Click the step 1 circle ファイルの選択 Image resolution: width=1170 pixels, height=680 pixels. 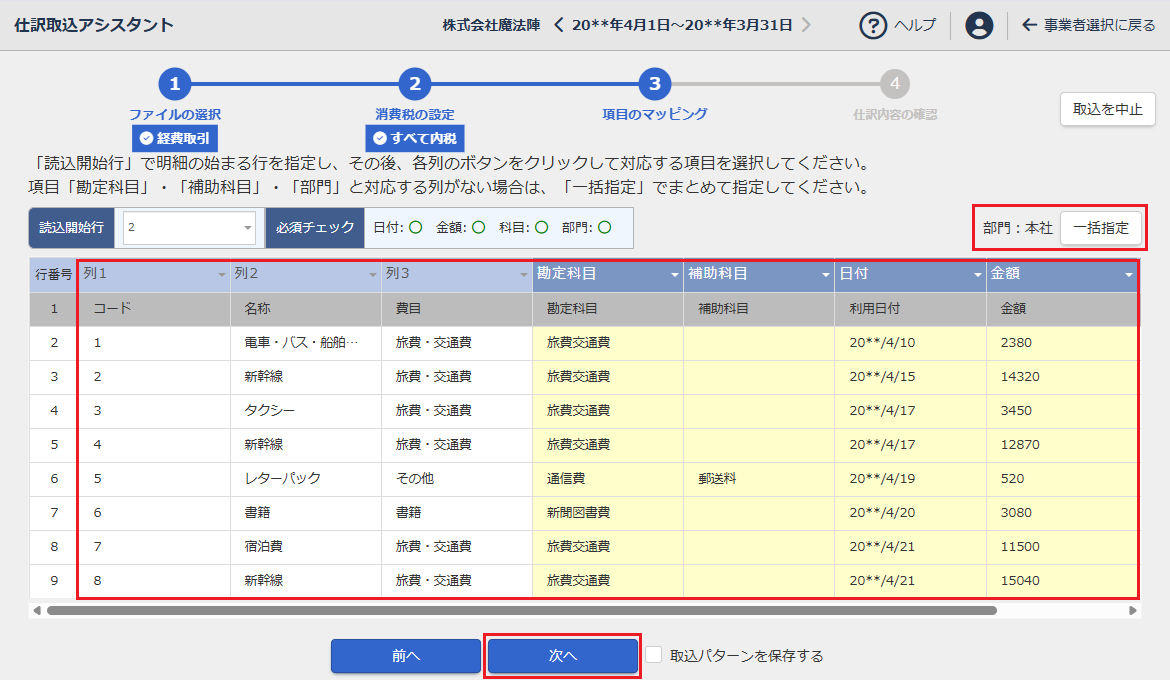click(174, 84)
